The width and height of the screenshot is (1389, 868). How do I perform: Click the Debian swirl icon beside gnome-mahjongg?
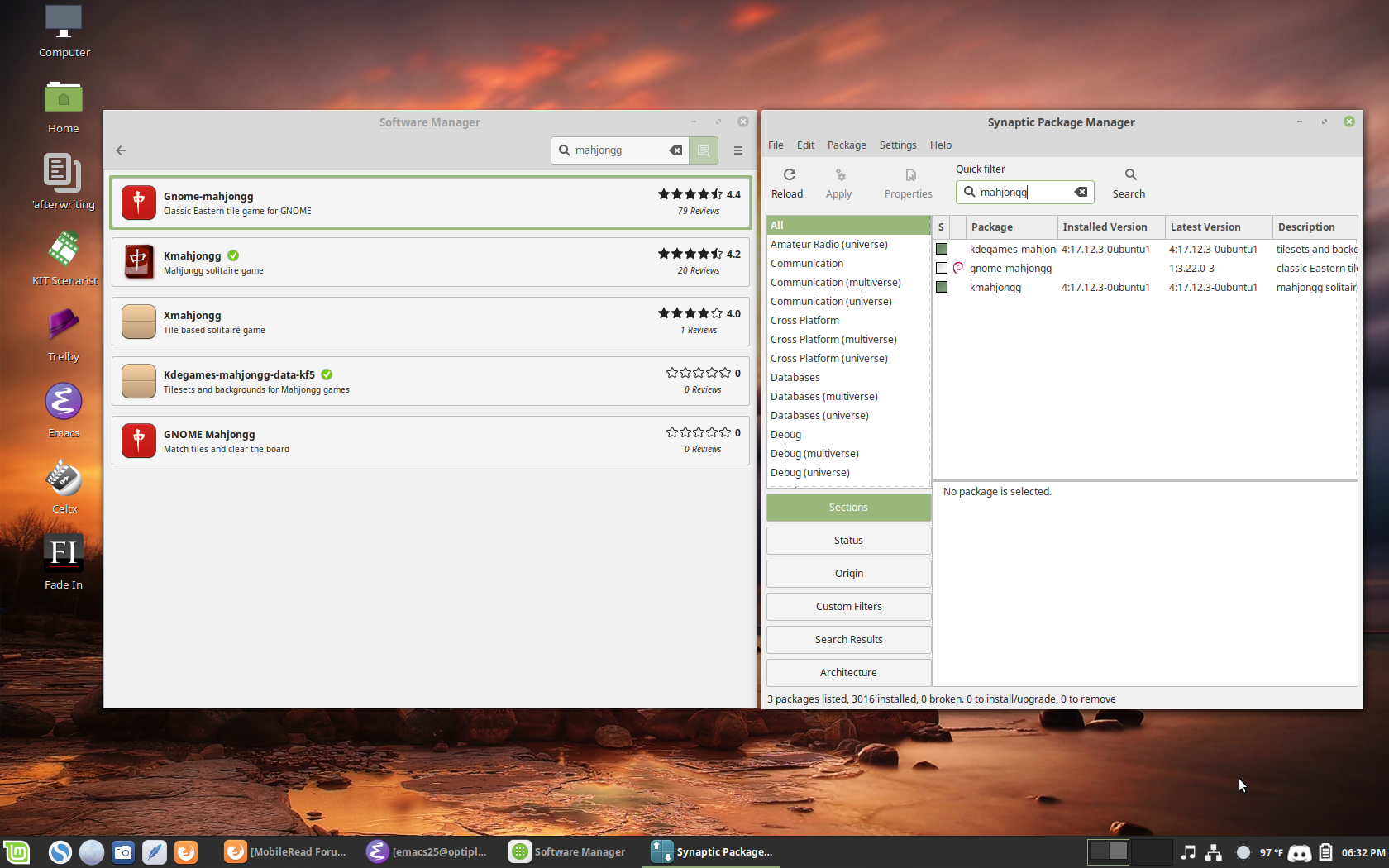[958, 268]
